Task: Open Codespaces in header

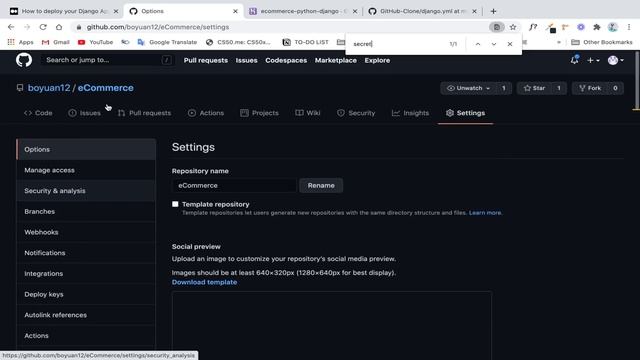Action: pyautogui.click(x=286, y=60)
